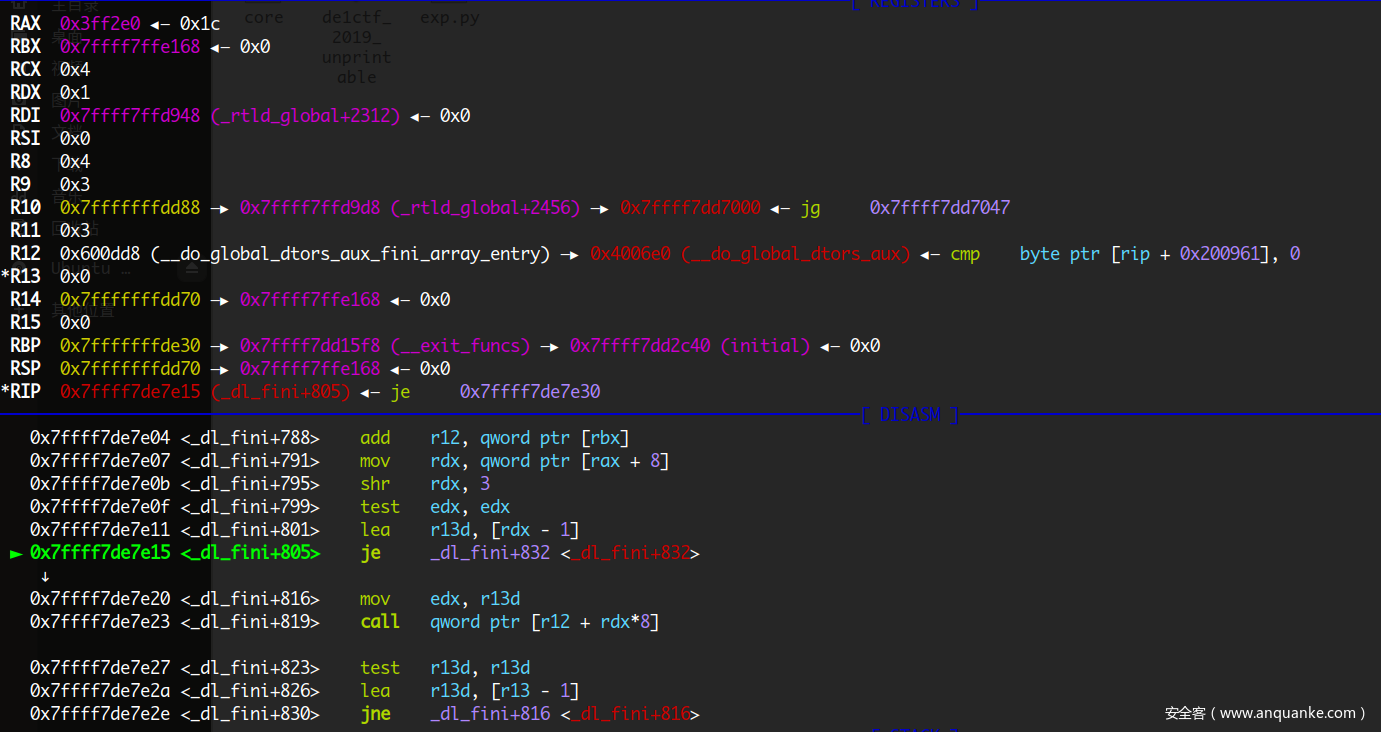Select disassembly address 0x7ffff7de7e04
The height and width of the screenshot is (732, 1381).
[x=100, y=437]
